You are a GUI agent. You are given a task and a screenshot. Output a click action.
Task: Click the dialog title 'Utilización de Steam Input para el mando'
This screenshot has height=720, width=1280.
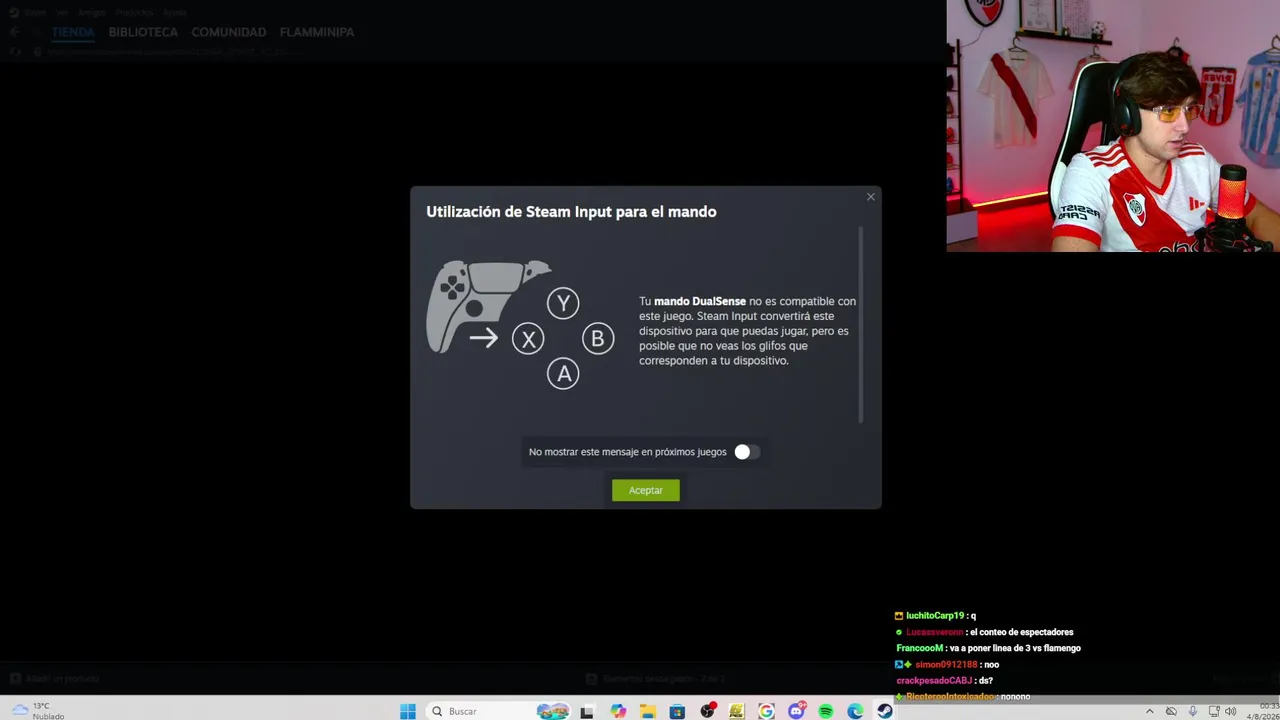571,212
